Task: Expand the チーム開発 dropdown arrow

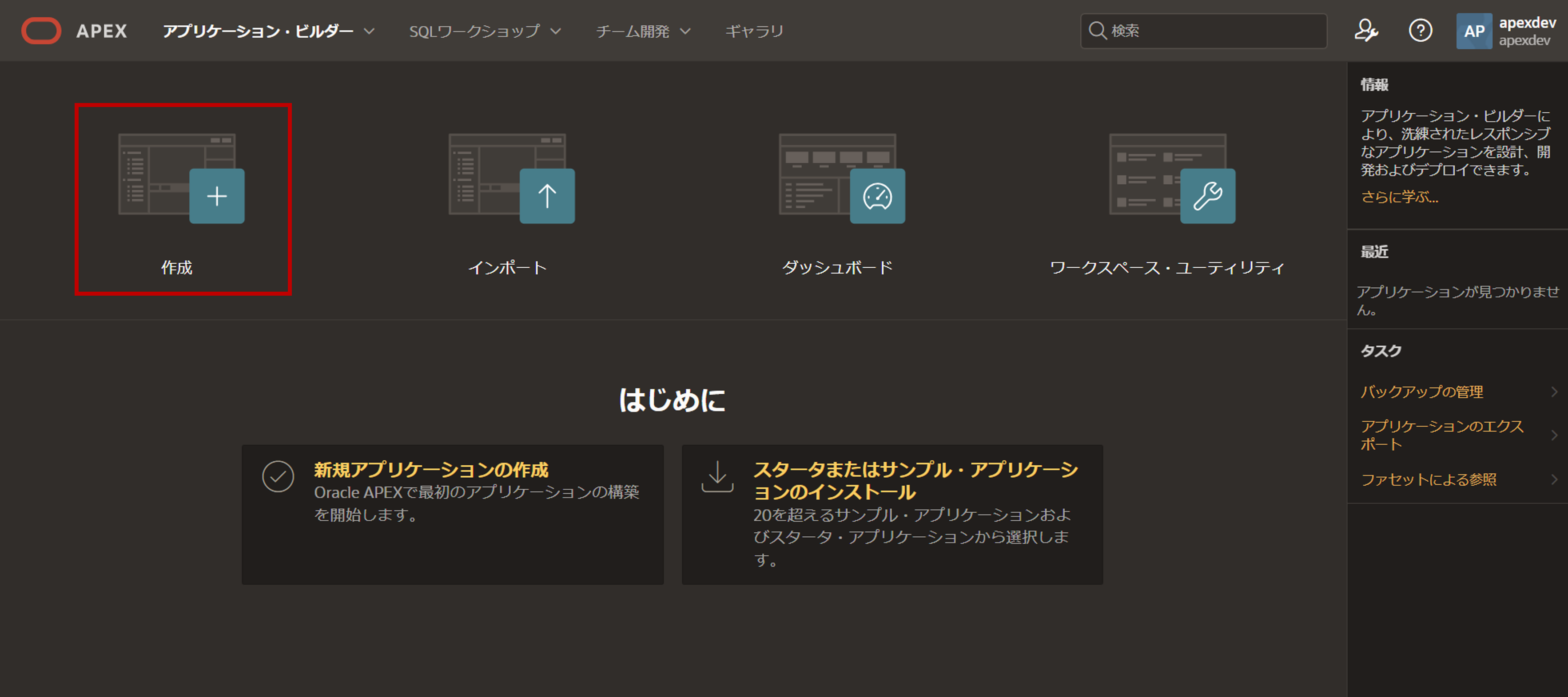Action: (685, 31)
